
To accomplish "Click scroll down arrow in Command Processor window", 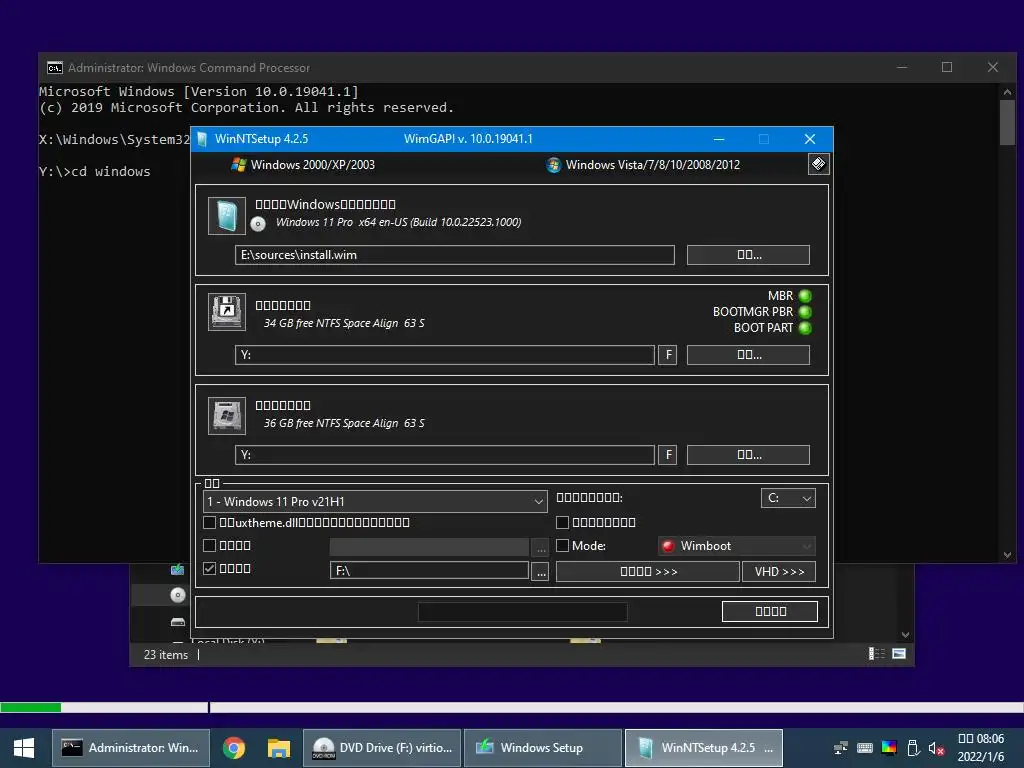I will 1007,555.
